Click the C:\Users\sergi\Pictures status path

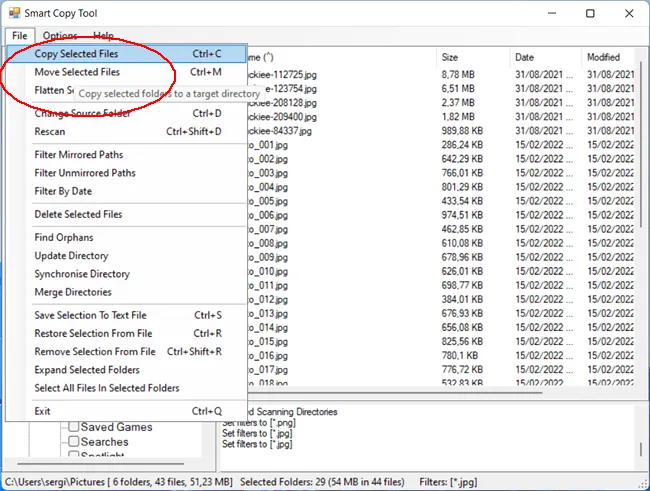click(119, 482)
